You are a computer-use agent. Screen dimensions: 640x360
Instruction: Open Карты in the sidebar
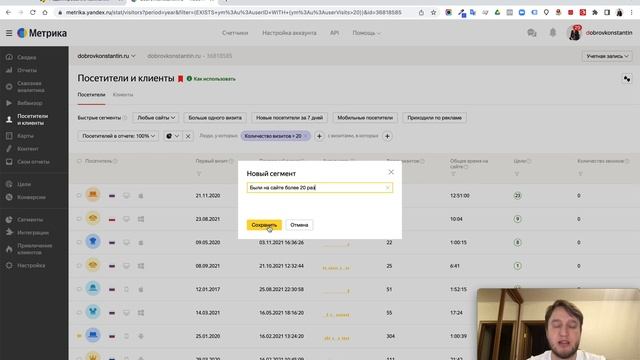(x=25, y=136)
